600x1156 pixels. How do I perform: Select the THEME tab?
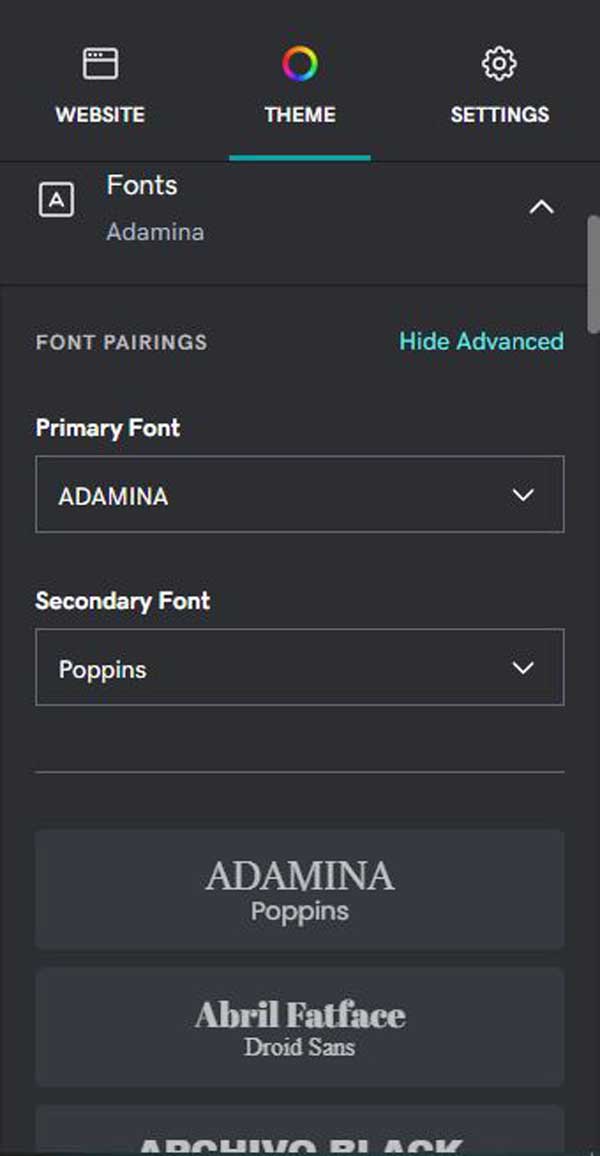[299, 85]
